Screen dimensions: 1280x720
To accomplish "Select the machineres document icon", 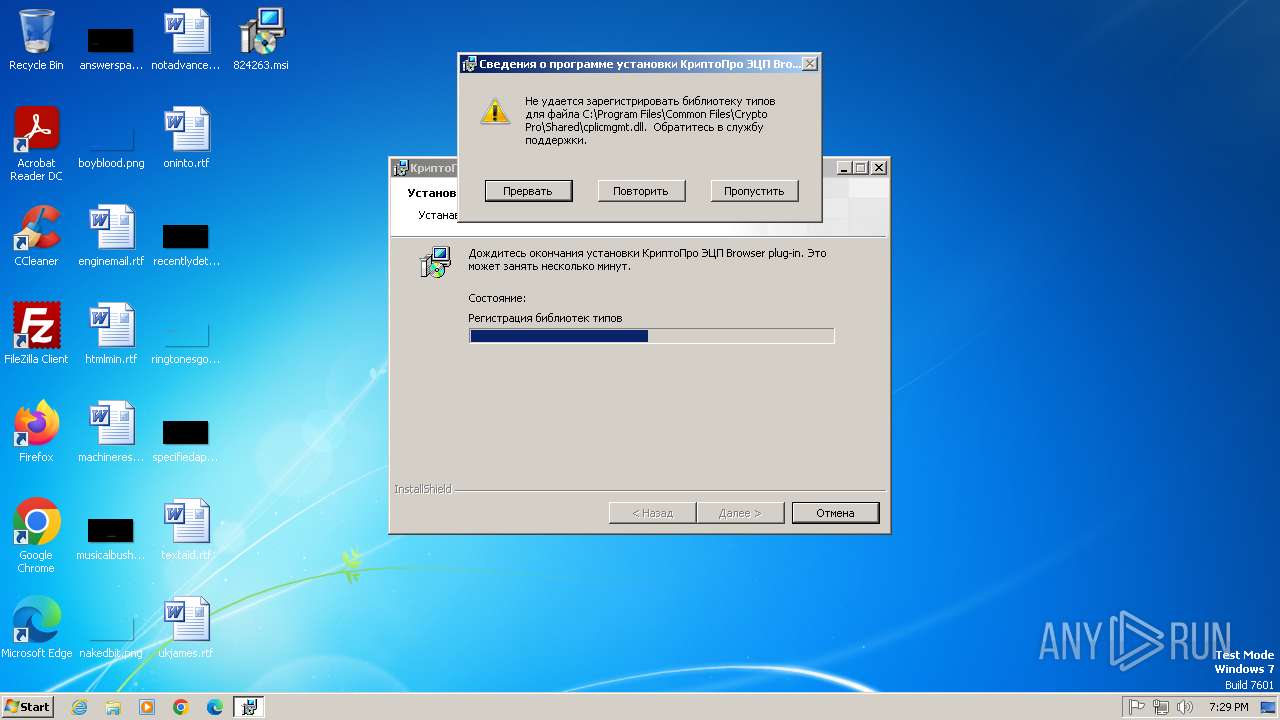I will click(111, 432).
